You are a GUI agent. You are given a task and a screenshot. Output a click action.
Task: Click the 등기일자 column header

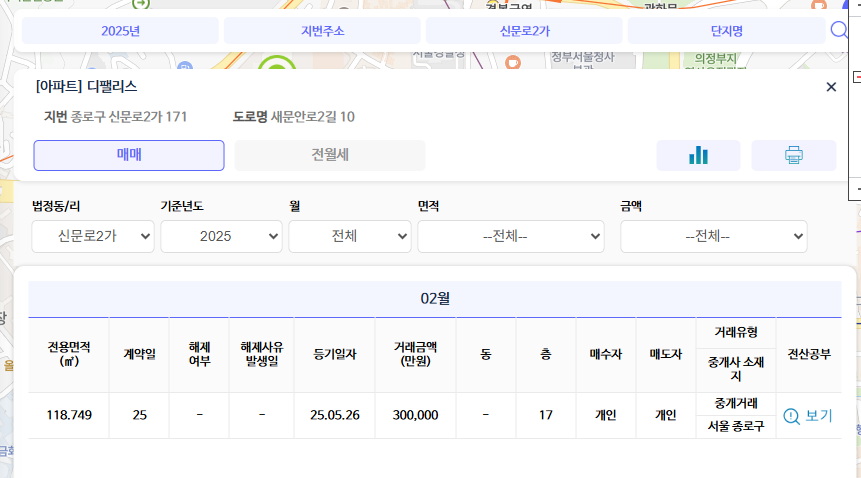[335, 355]
